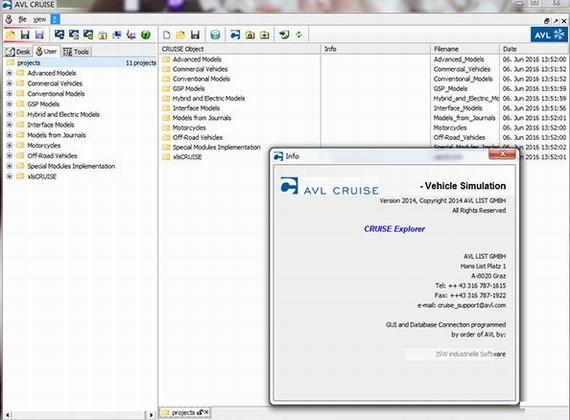This screenshot has height=420, width=570.
Task: Expand the Motorcycles tree node
Action: (x=9, y=145)
